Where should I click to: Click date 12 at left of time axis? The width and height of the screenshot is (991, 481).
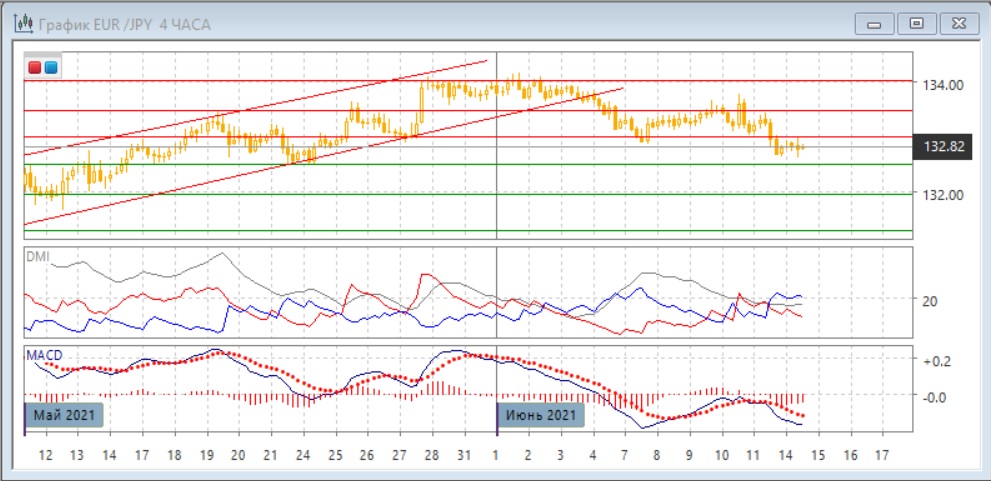[x=45, y=454]
